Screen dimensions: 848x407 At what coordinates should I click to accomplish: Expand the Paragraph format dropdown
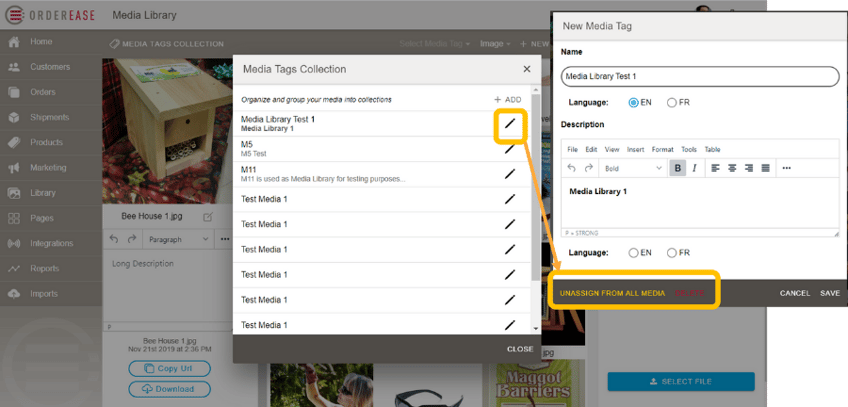point(178,240)
